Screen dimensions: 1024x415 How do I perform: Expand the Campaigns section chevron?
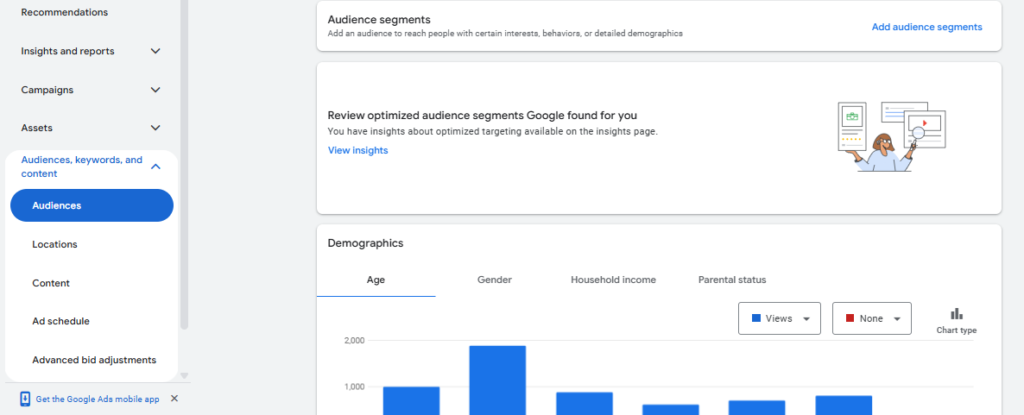pyautogui.click(x=155, y=90)
